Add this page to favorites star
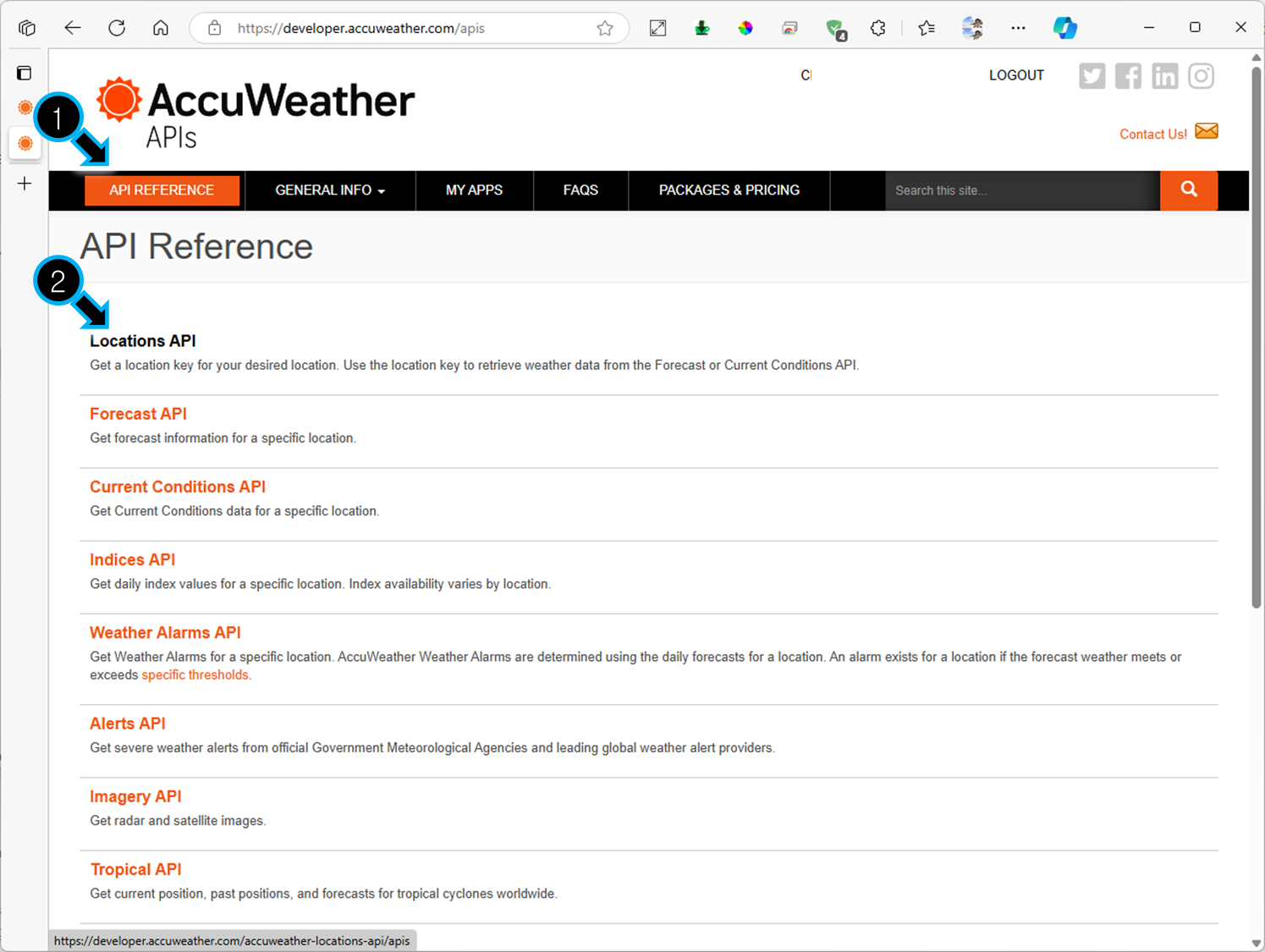The height and width of the screenshot is (952, 1265). tap(605, 28)
